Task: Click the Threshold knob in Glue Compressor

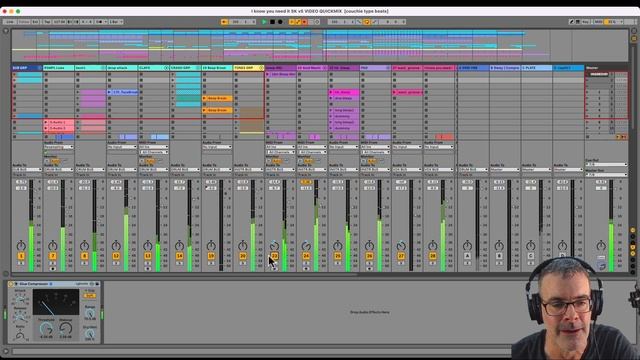Action: tap(46, 328)
